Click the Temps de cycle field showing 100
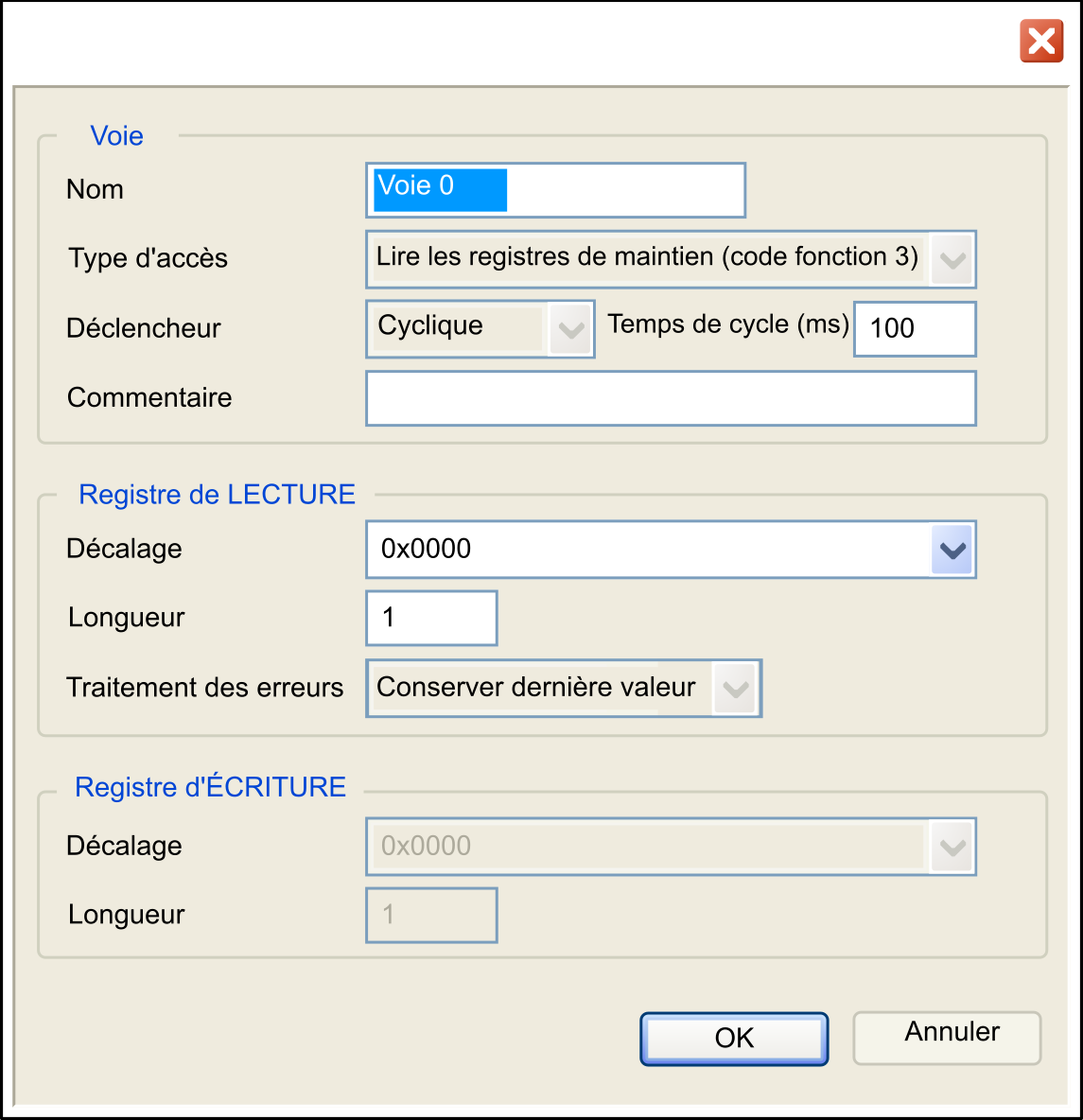 915,328
